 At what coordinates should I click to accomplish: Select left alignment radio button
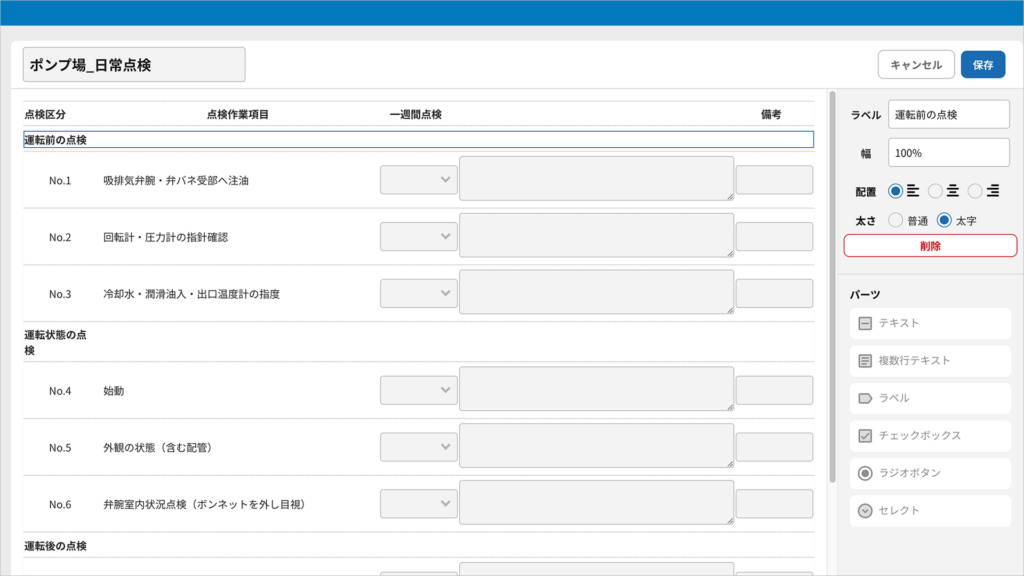[895, 191]
